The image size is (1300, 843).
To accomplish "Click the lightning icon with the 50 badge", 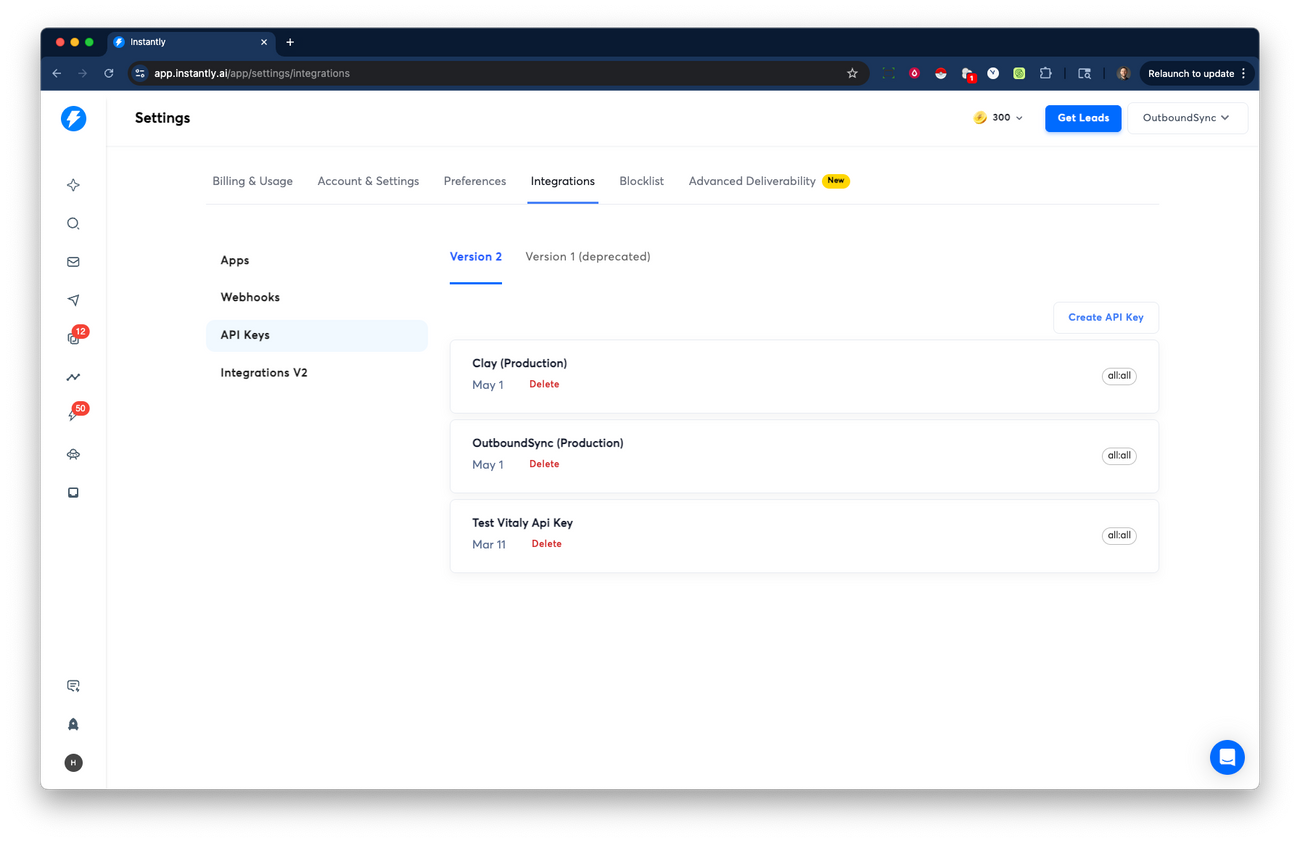I will click(x=73, y=414).
